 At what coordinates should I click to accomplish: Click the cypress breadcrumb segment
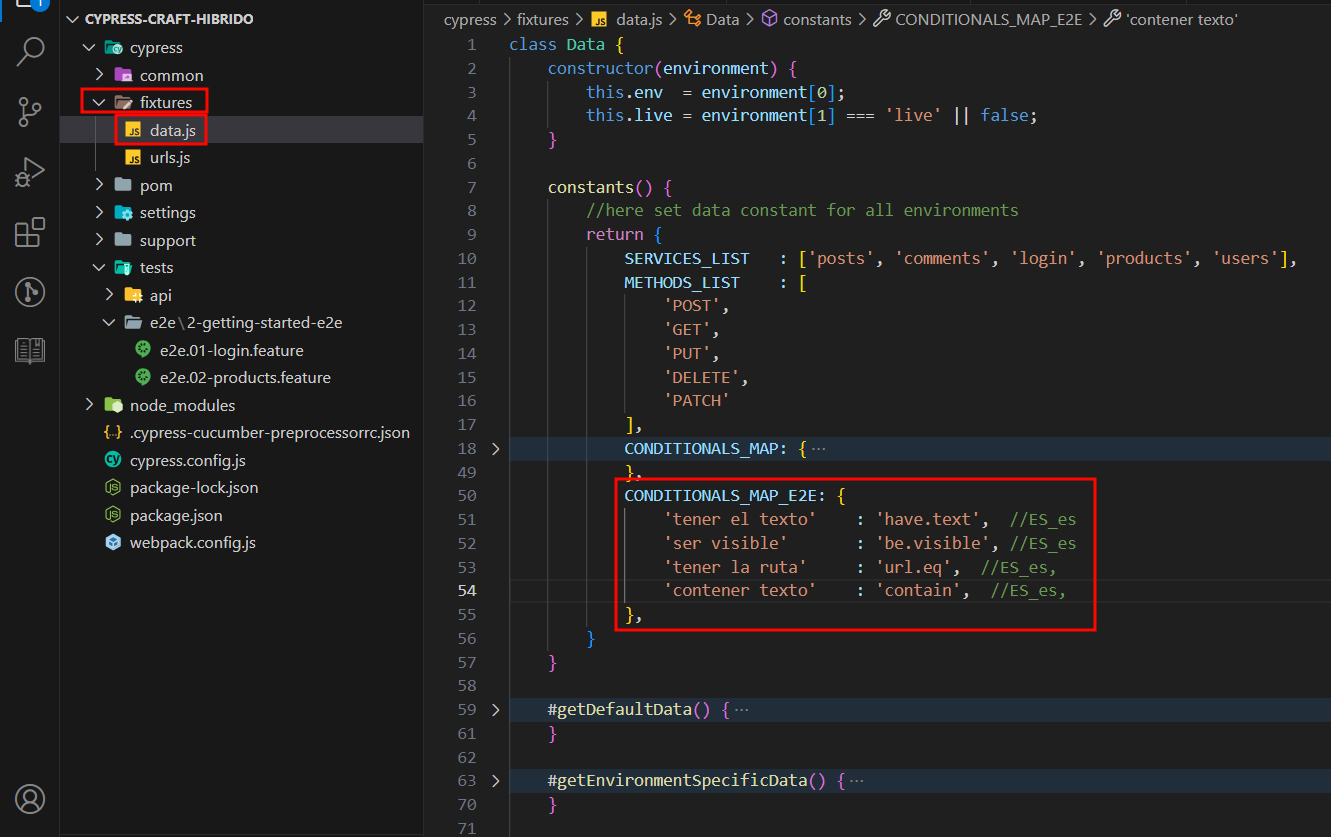tap(470, 19)
